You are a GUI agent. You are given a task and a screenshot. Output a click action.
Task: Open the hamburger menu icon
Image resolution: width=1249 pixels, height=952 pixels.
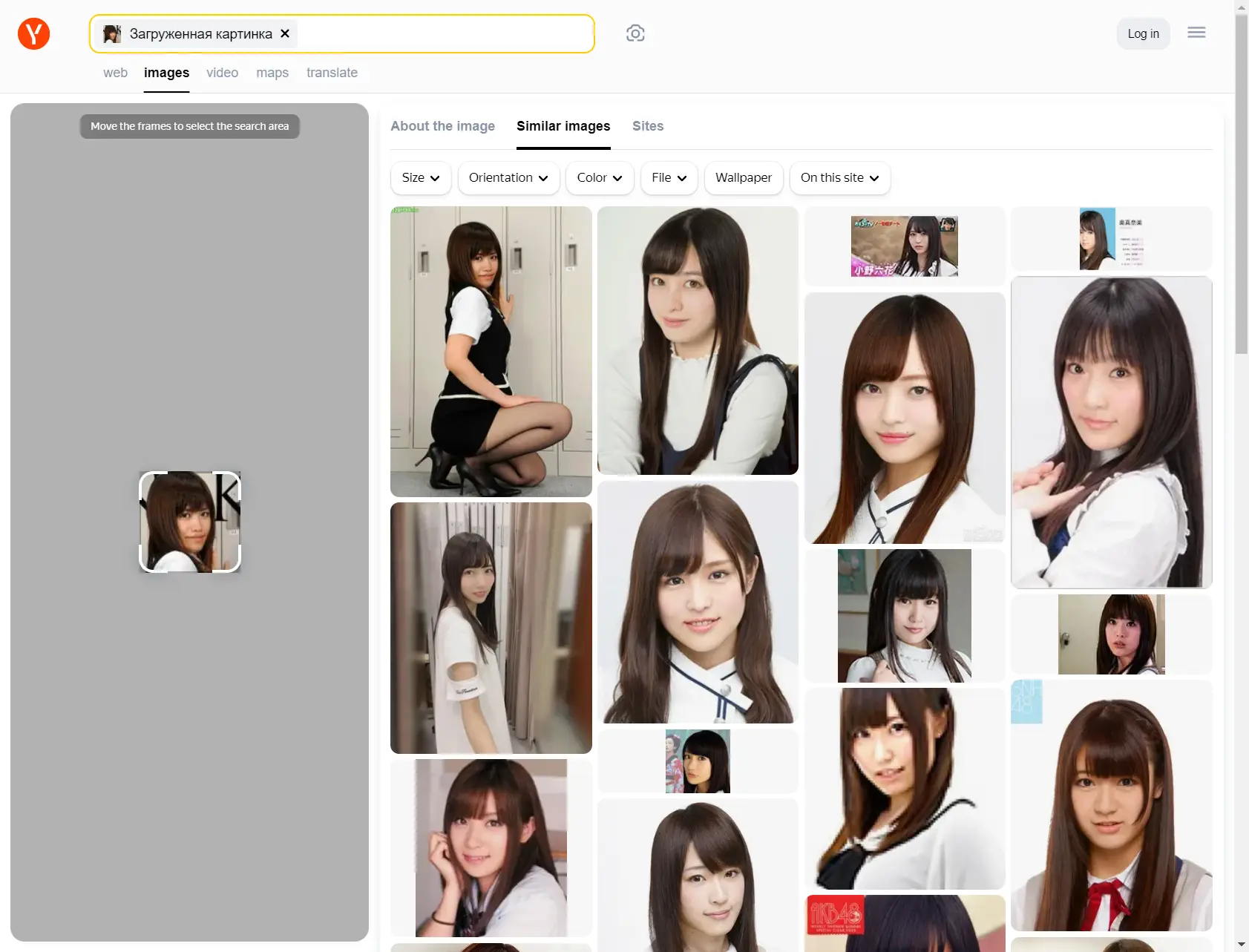[1196, 33]
